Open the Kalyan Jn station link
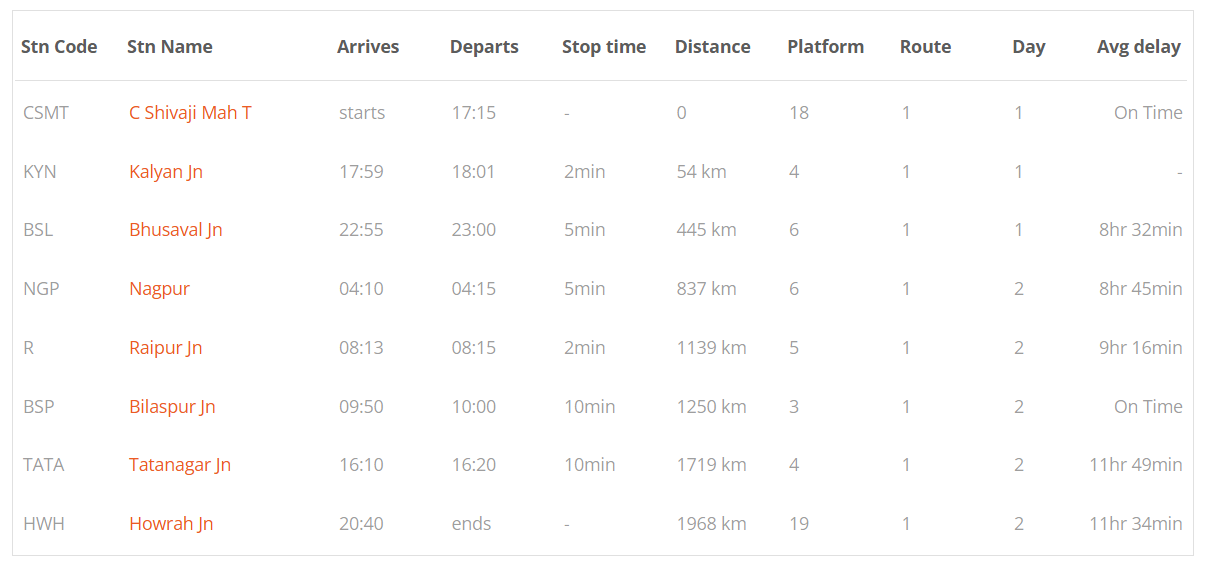 click(x=166, y=172)
